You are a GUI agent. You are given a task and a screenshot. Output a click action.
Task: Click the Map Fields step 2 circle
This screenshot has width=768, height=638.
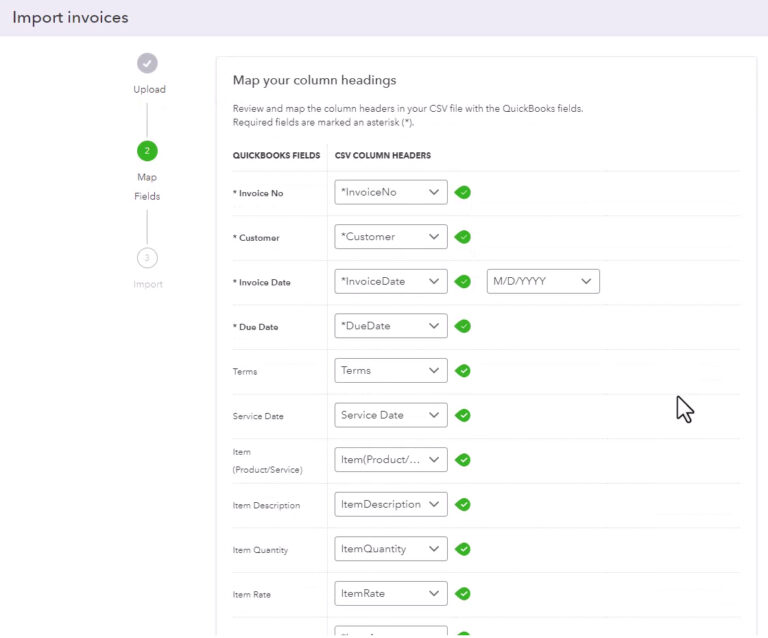pos(147,151)
